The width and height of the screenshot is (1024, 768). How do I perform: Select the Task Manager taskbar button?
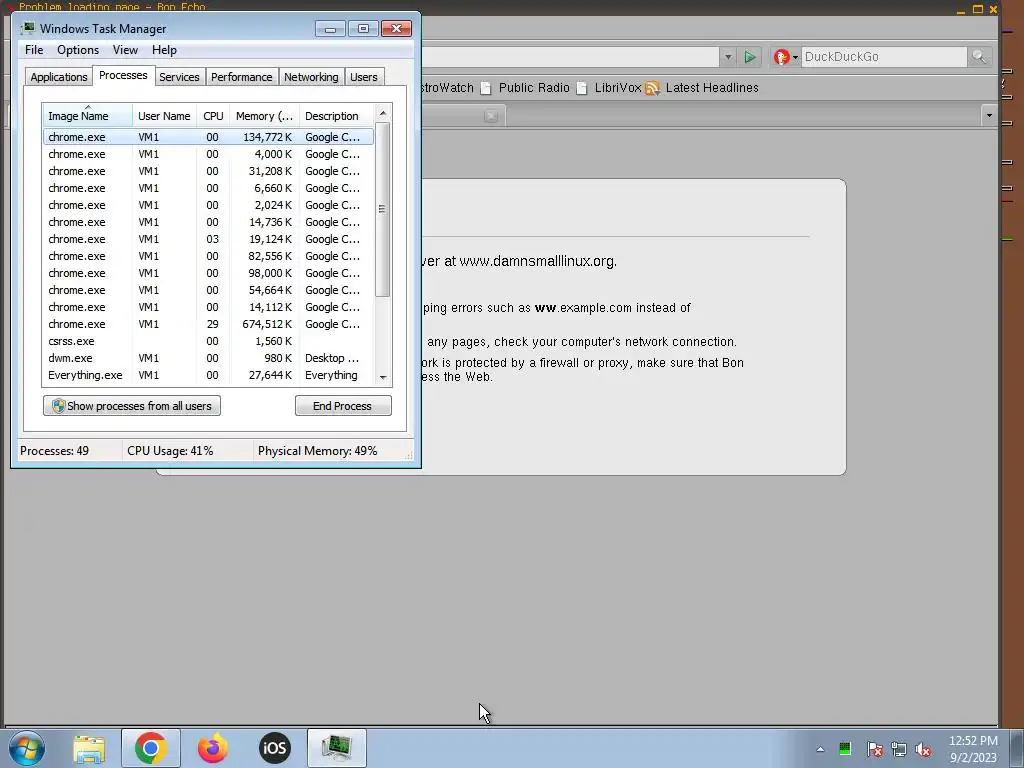[x=336, y=748]
